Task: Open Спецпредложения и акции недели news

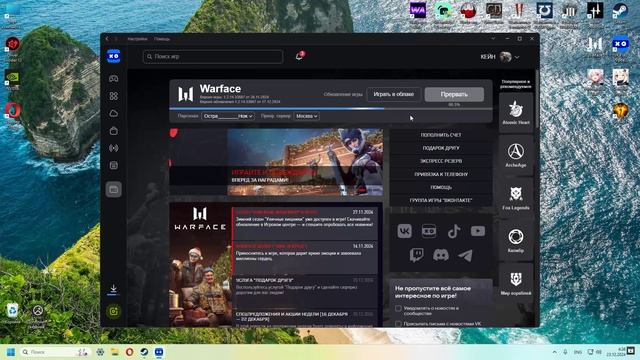Action: coord(304,318)
